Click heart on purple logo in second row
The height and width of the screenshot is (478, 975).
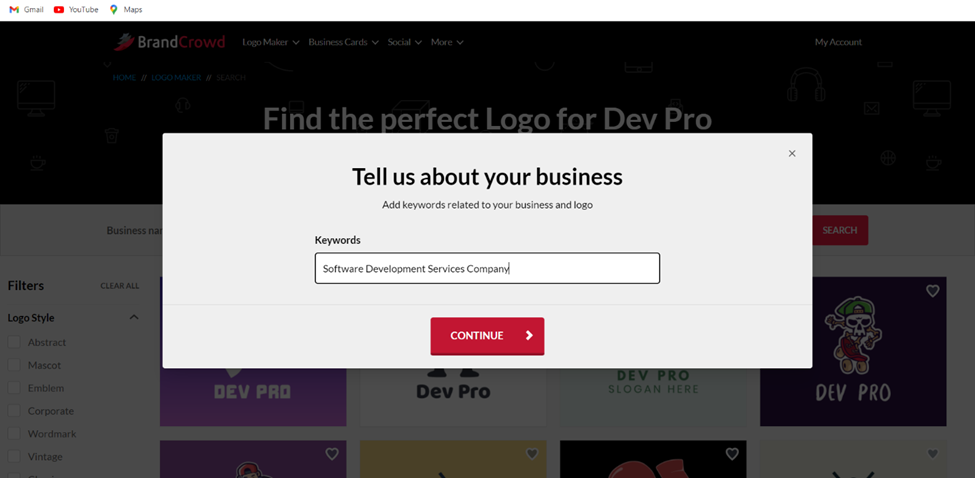pos(332,454)
